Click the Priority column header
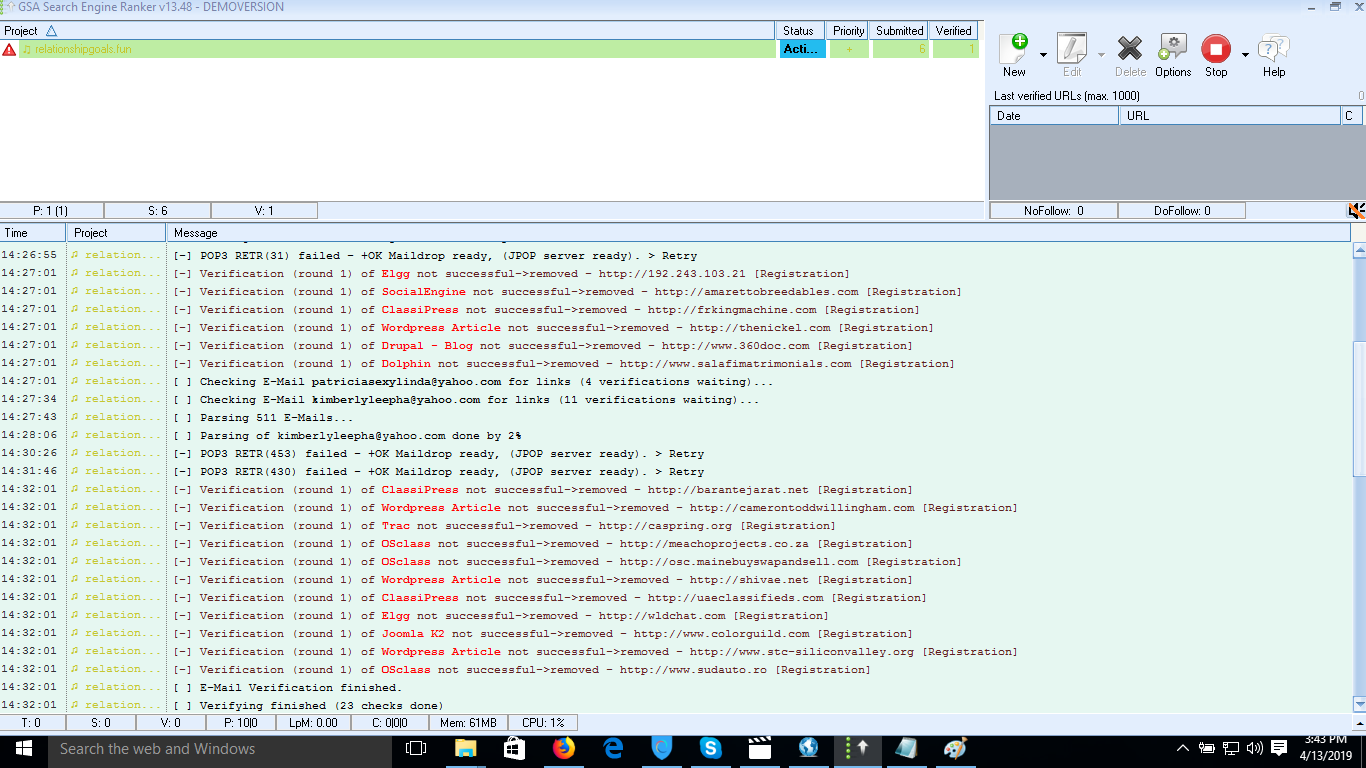This screenshot has height=768, width=1366. coord(849,31)
